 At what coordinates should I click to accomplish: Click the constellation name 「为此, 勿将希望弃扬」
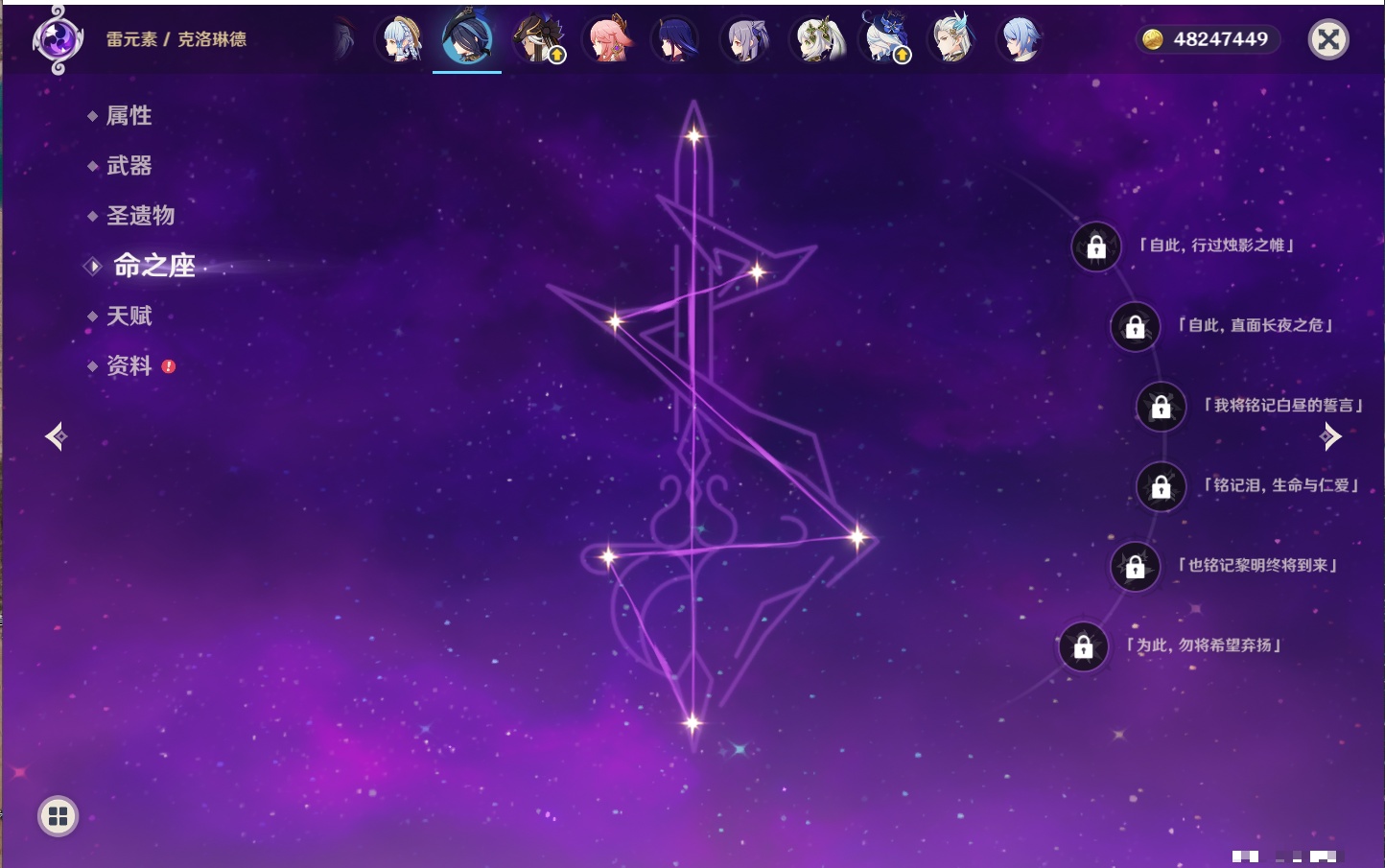click(1204, 645)
